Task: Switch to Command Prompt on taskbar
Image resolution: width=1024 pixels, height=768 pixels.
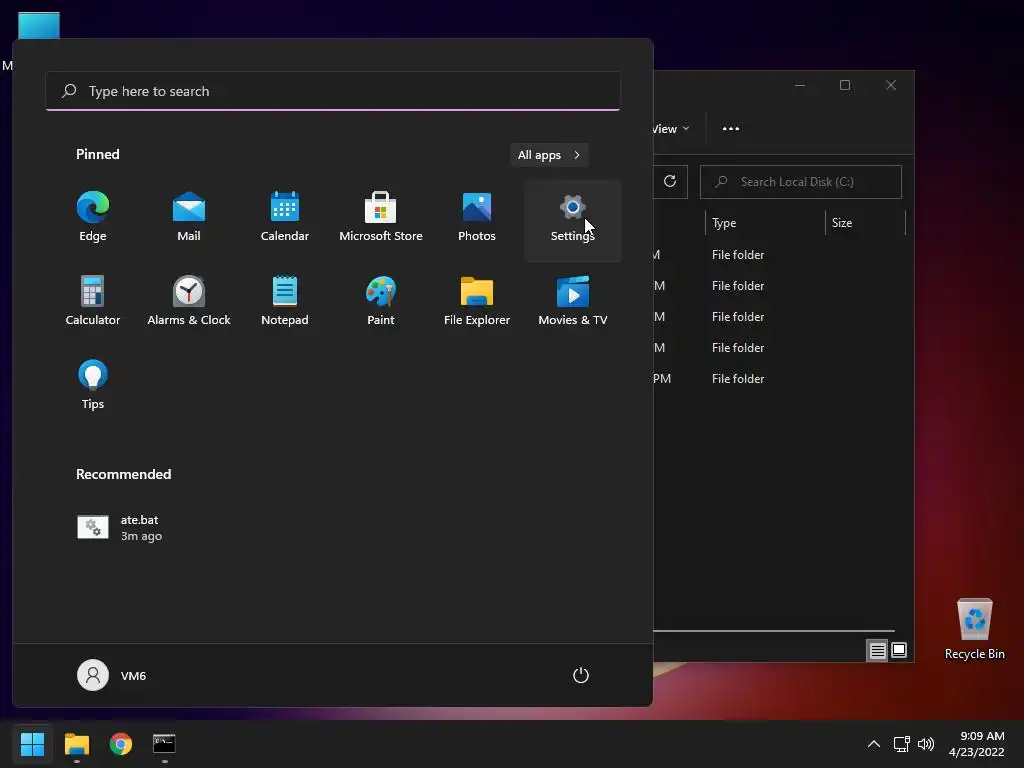Action: point(164,744)
